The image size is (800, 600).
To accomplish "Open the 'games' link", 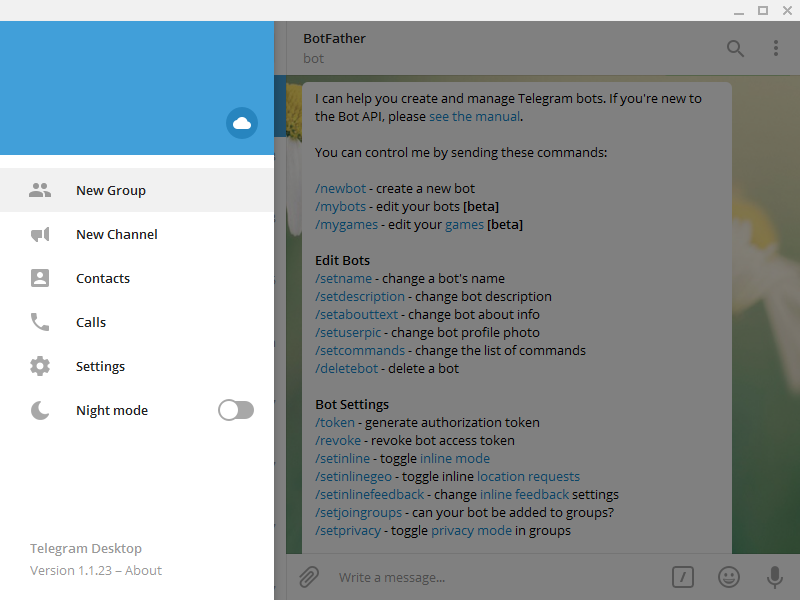I will [x=464, y=224].
